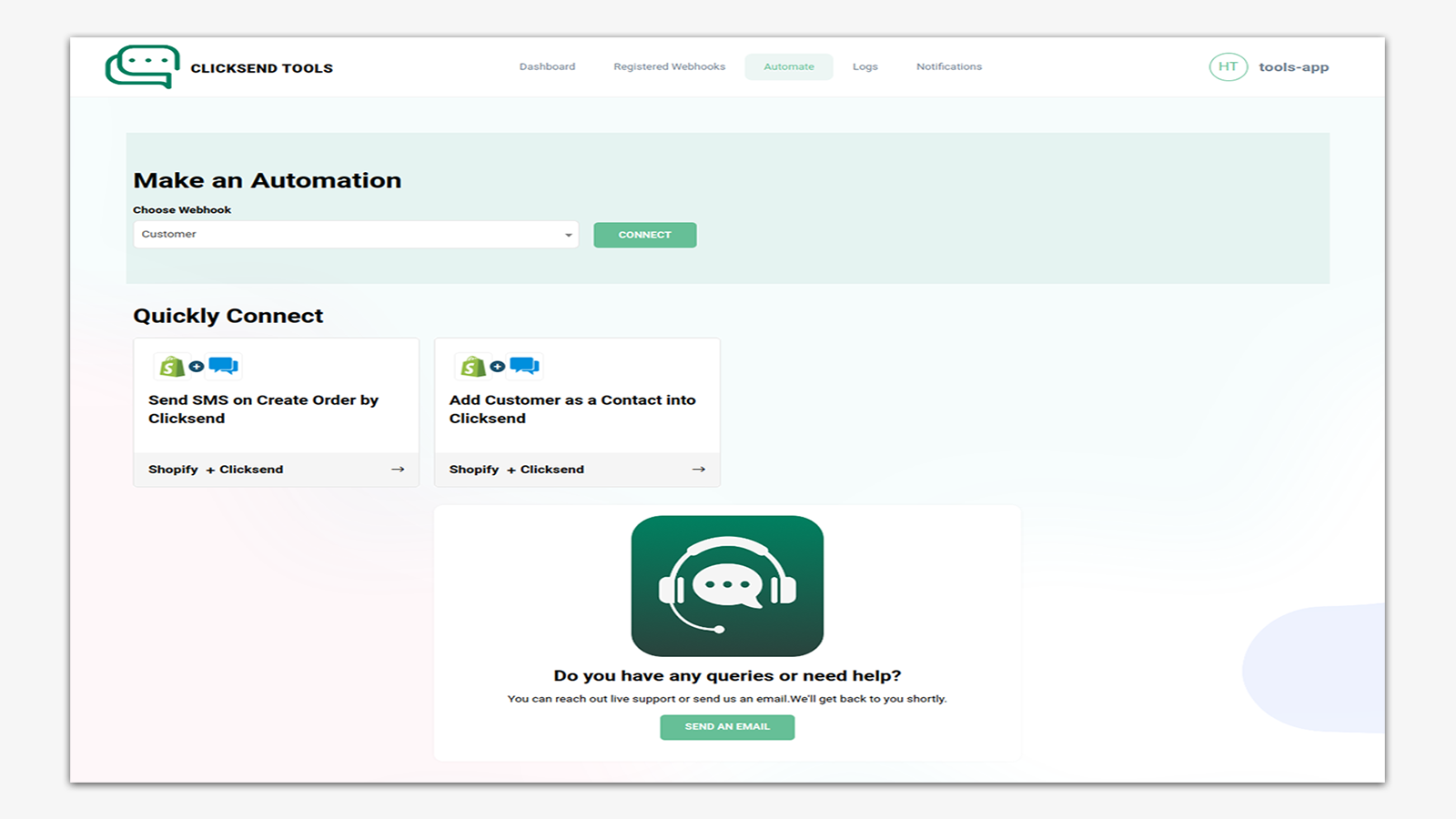1456x819 pixels.
Task: Click the SEND AN EMAIL button
Action: point(727,727)
